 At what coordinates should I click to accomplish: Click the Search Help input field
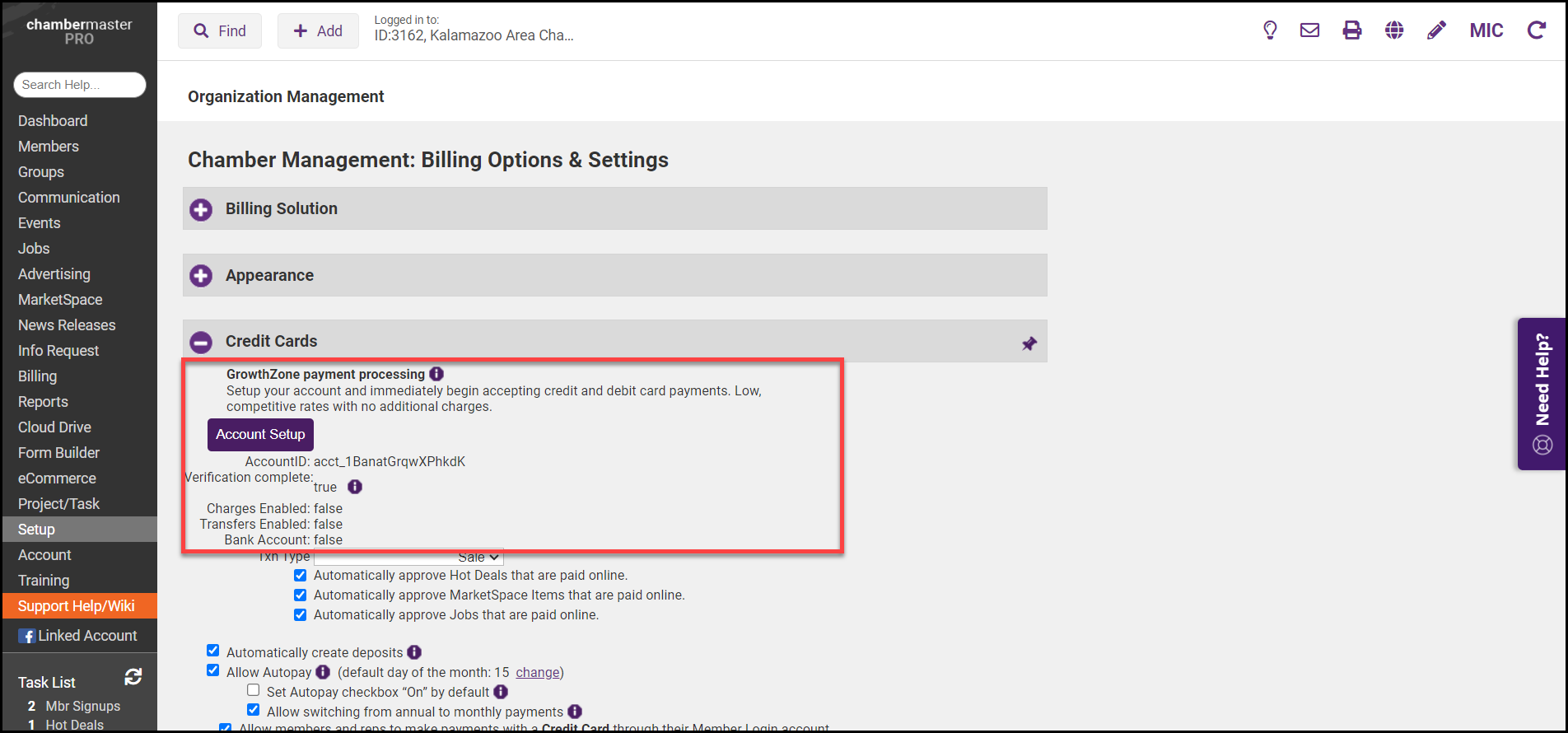(80, 85)
